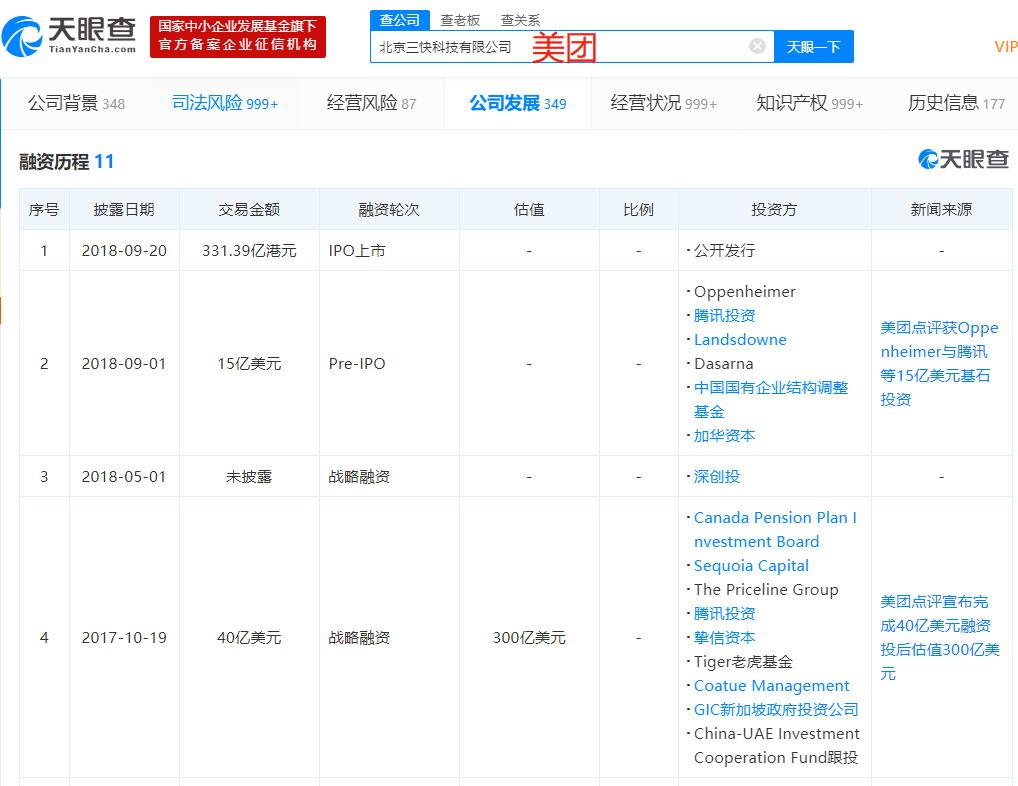The image size is (1018, 786).
Task: Select the date cell 2018-05-01
Action: (124, 476)
